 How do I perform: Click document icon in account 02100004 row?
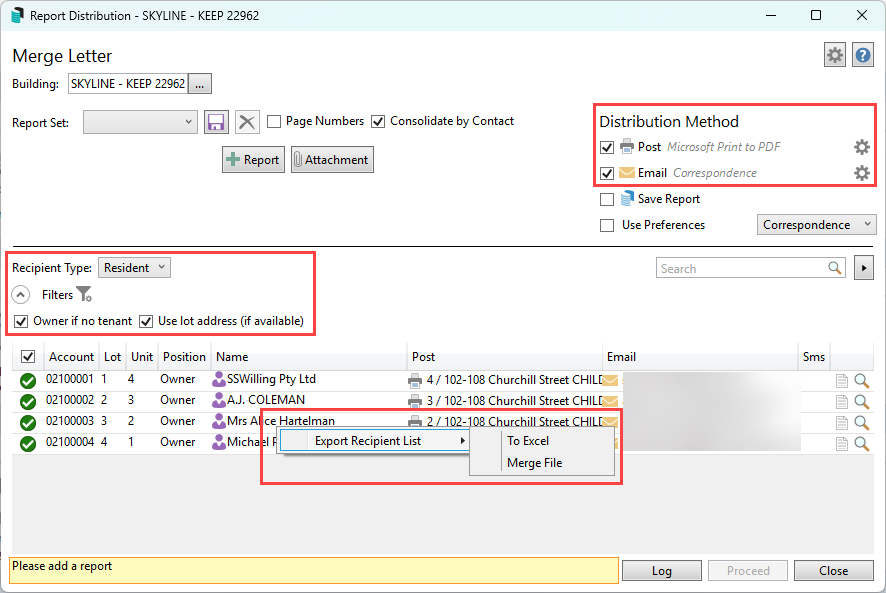pyautogui.click(x=842, y=444)
